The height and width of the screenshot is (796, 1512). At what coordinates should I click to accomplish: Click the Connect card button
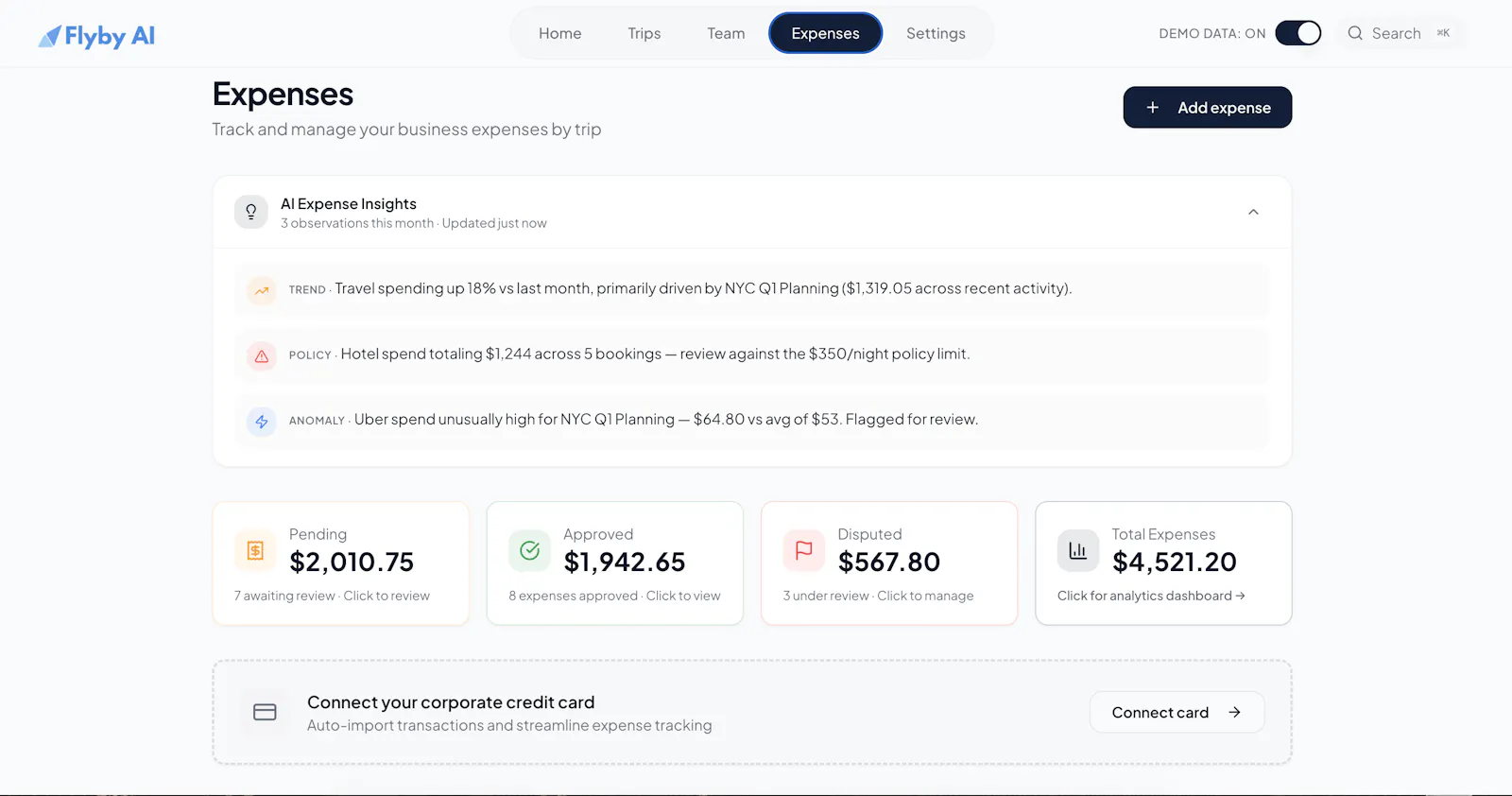pos(1177,712)
